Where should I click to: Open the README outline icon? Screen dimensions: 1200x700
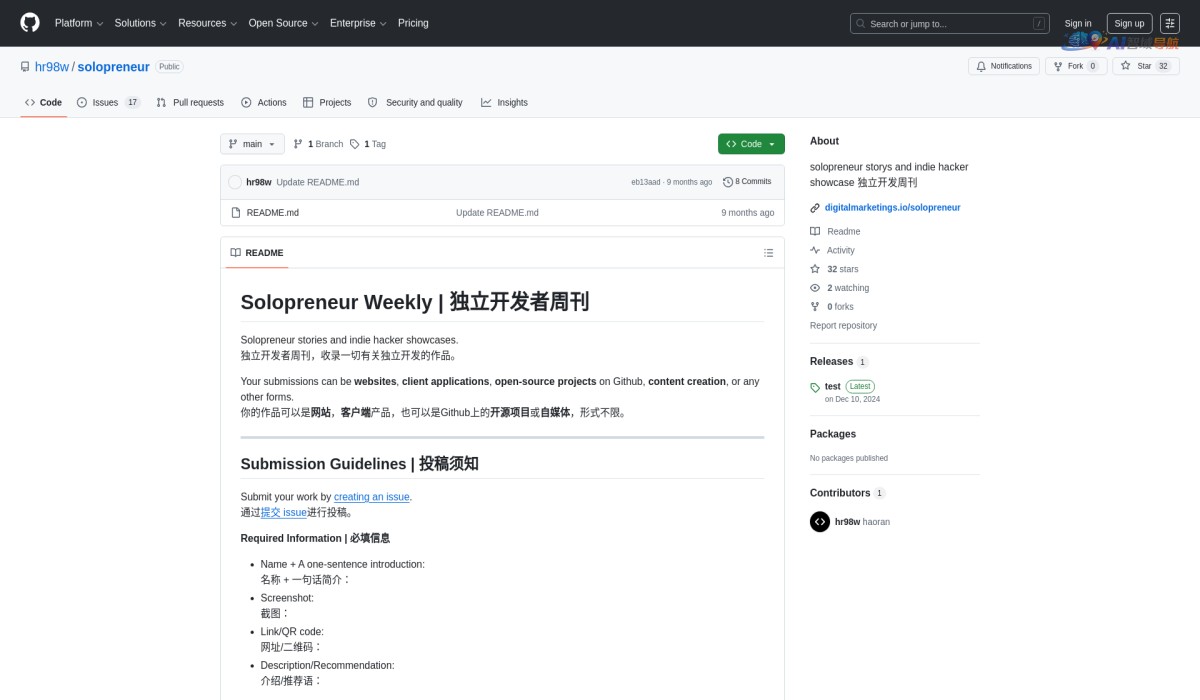point(768,253)
